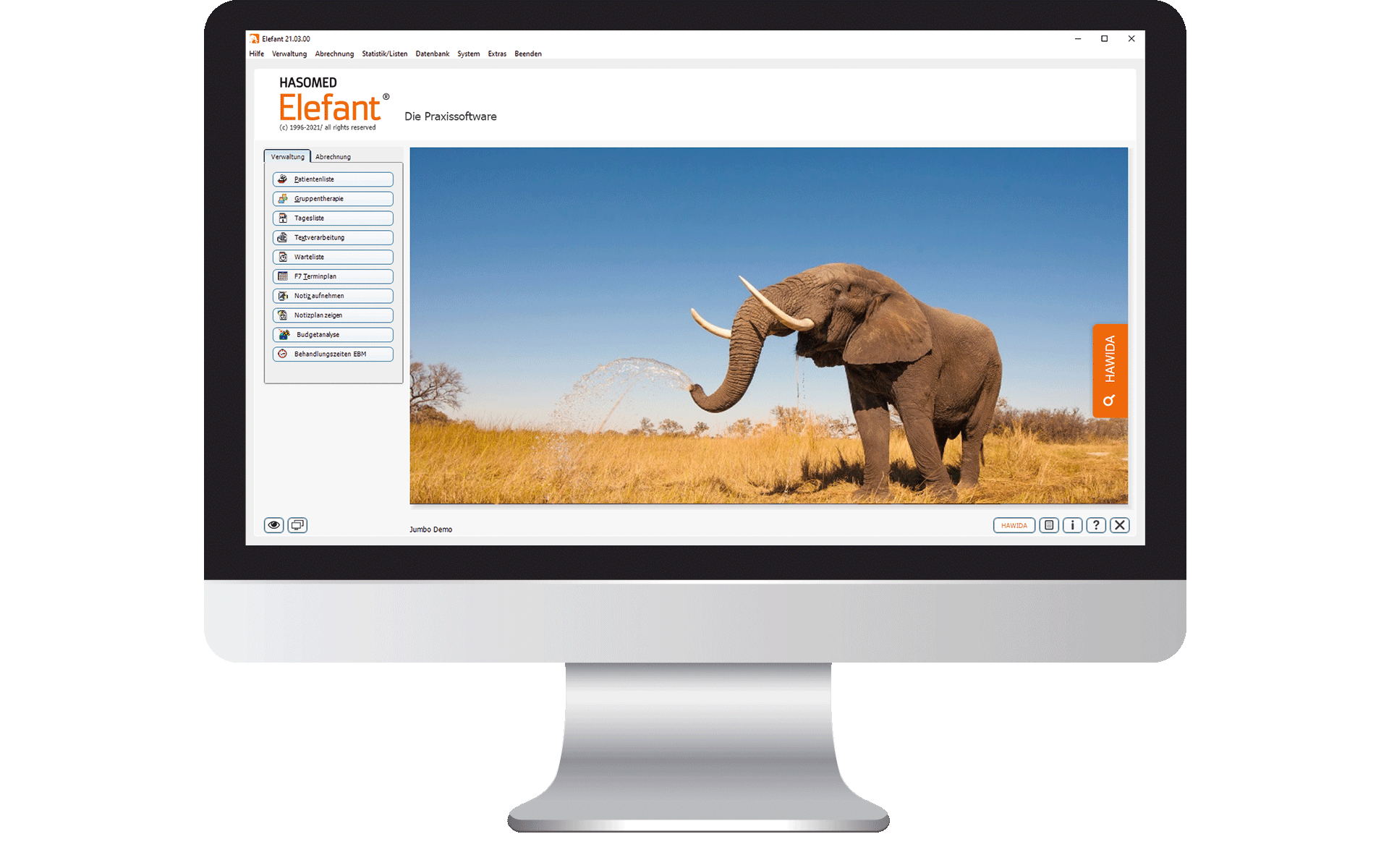Click the monitor windows icon at the bottom left
The width and height of the screenshot is (1389, 868).
point(297,526)
